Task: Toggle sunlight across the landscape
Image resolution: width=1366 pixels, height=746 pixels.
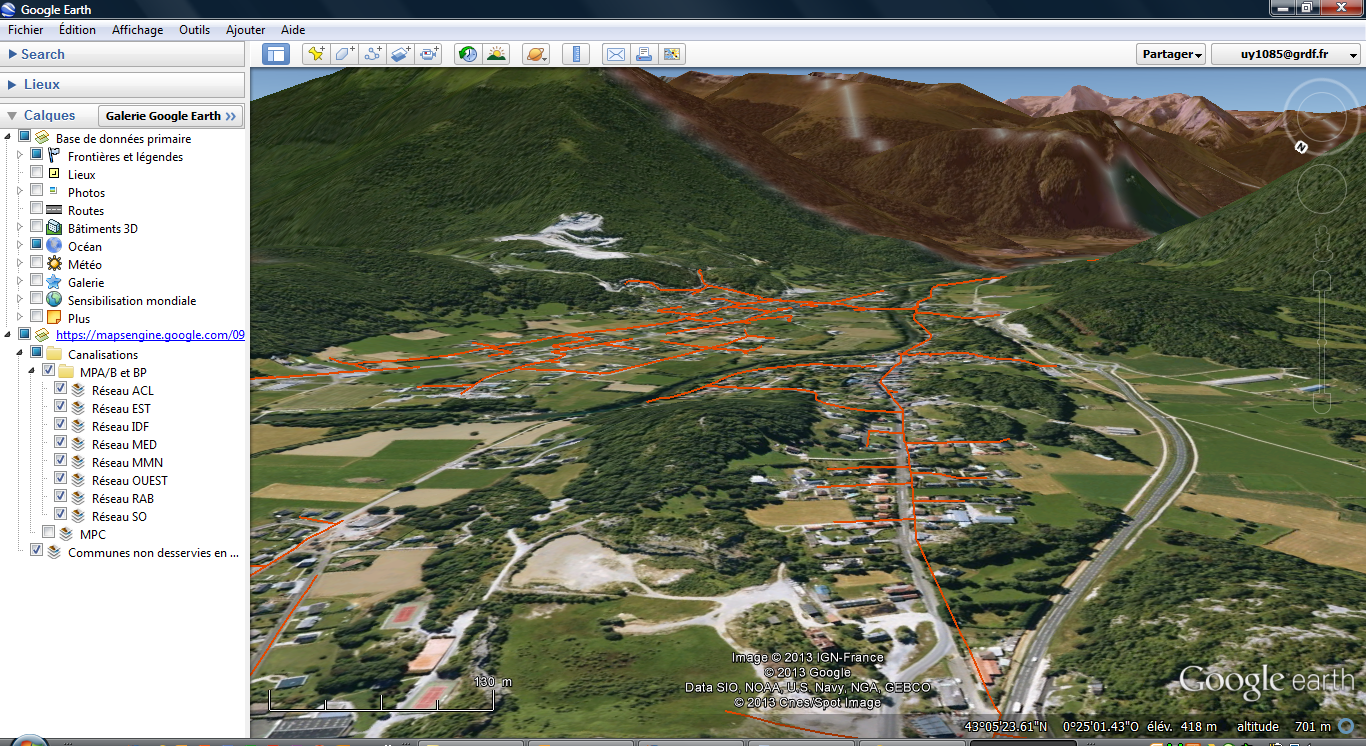Action: coord(496,54)
